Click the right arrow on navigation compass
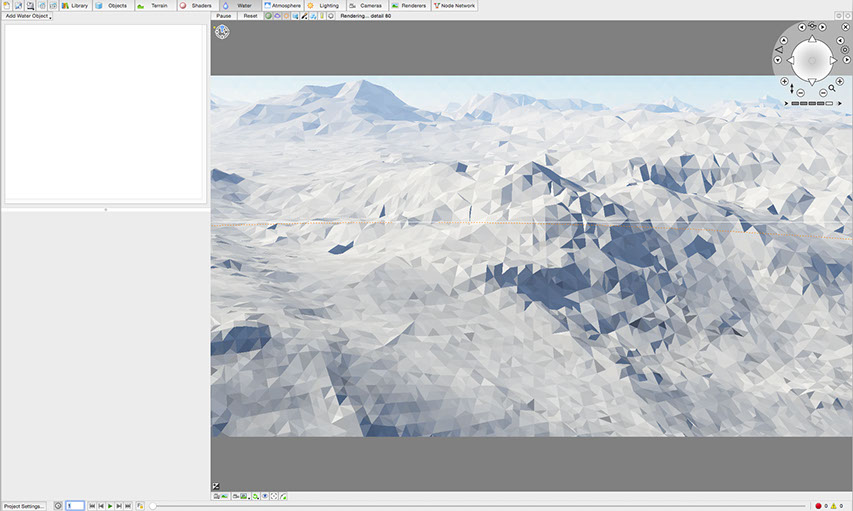The height and width of the screenshot is (511, 853). [833, 60]
